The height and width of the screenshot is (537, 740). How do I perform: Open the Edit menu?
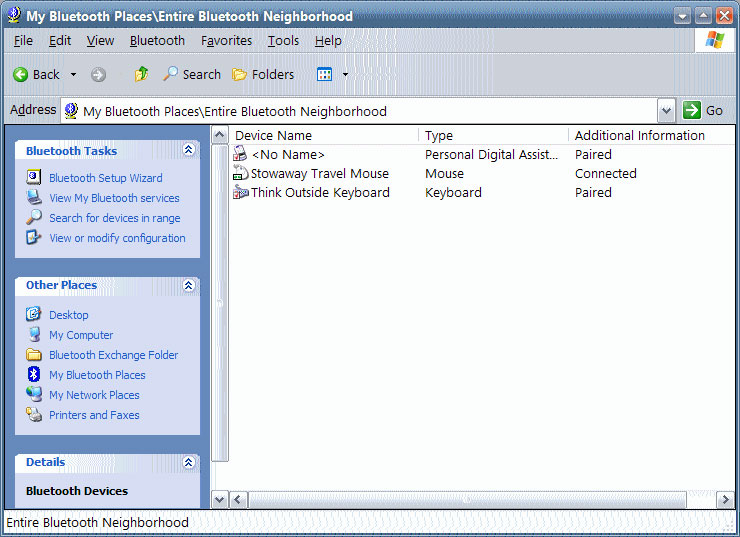click(x=60, y=41)
